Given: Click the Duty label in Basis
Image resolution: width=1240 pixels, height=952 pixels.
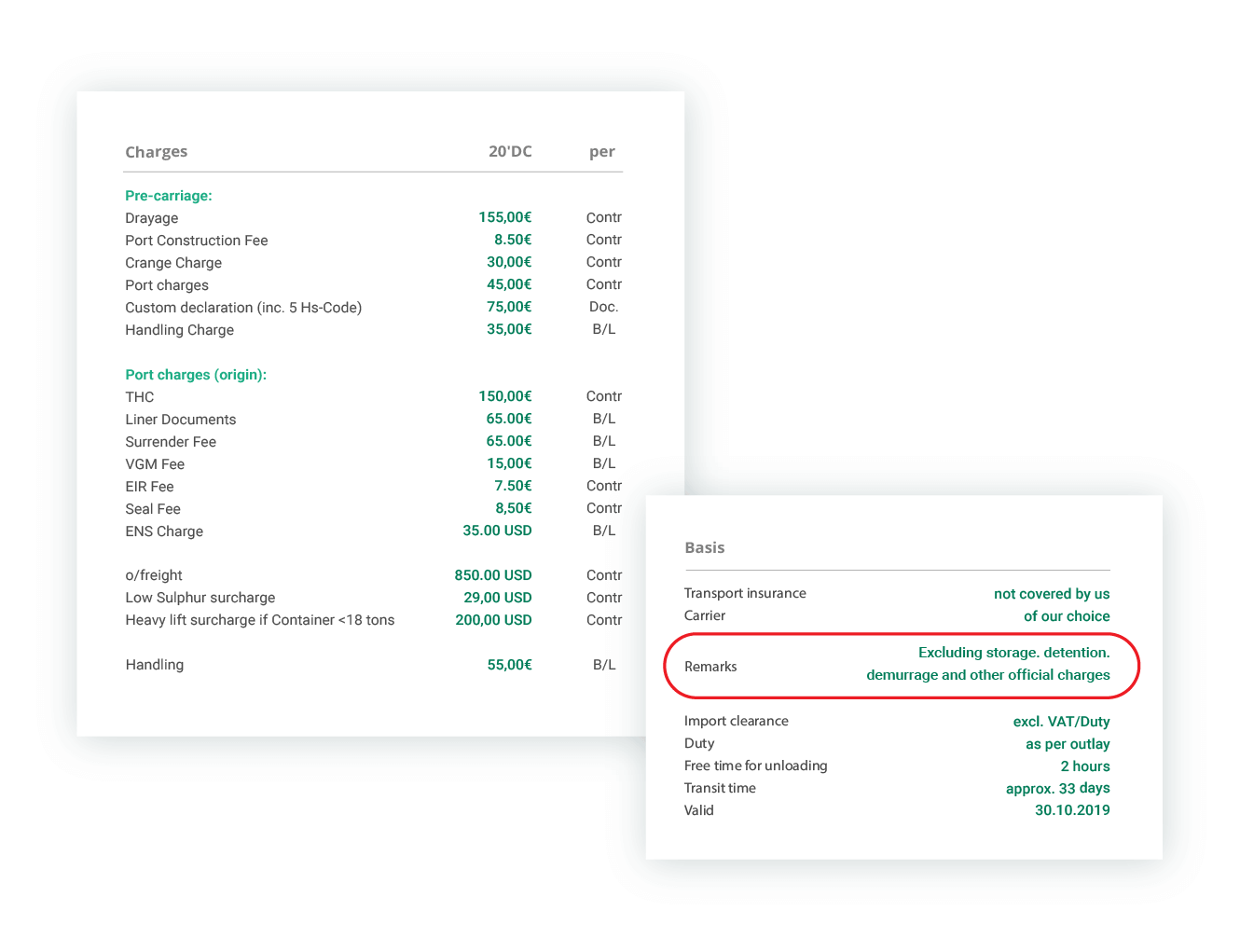Looking at the screenshot, I should pyautogui.click(x=699, y=743).
